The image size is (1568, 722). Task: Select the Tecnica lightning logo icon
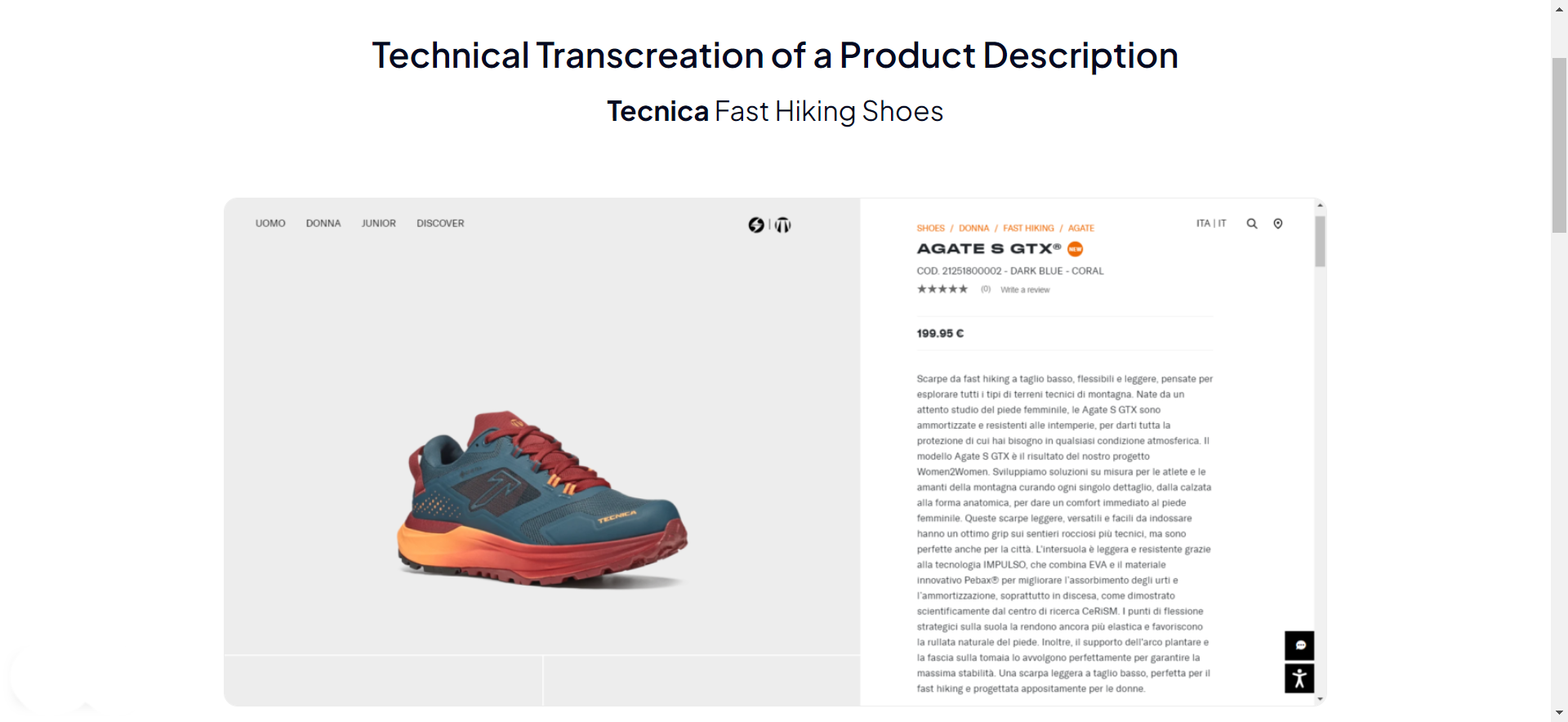pos(755,224)
